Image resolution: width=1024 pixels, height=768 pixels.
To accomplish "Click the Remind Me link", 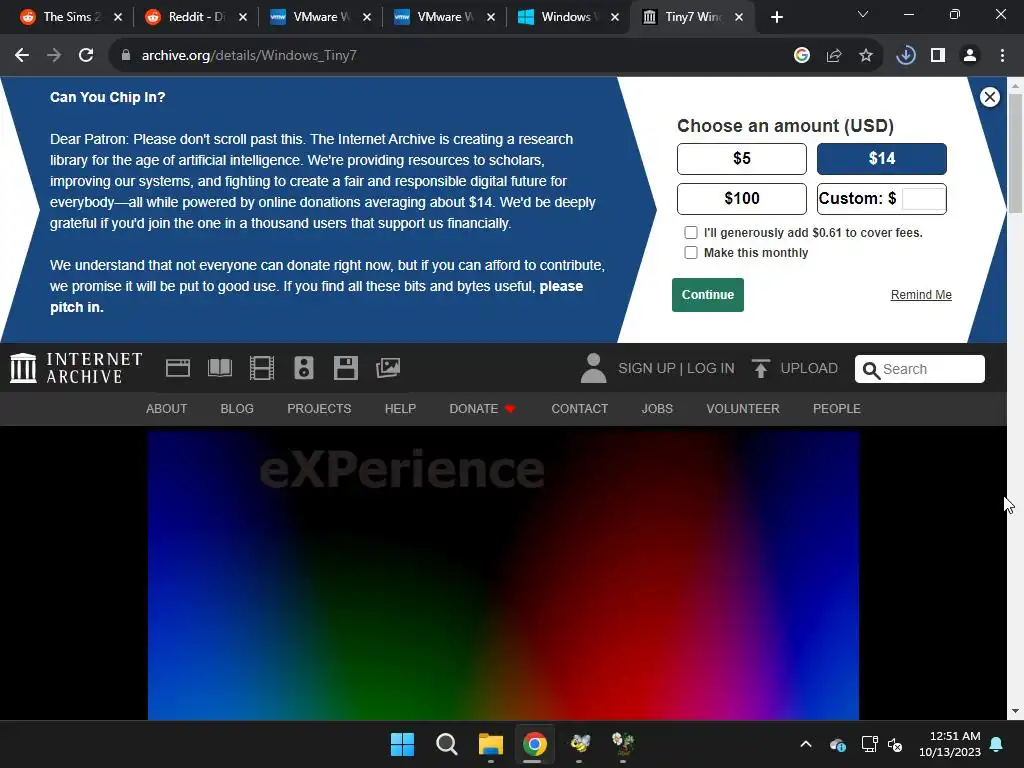I will 921,295.
